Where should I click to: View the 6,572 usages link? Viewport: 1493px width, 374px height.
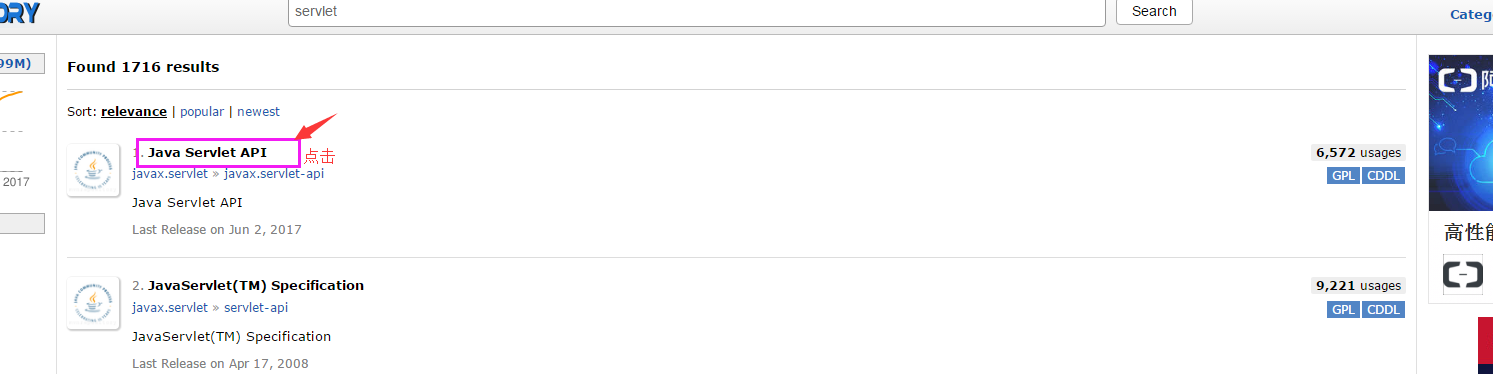coord(1358,153)
